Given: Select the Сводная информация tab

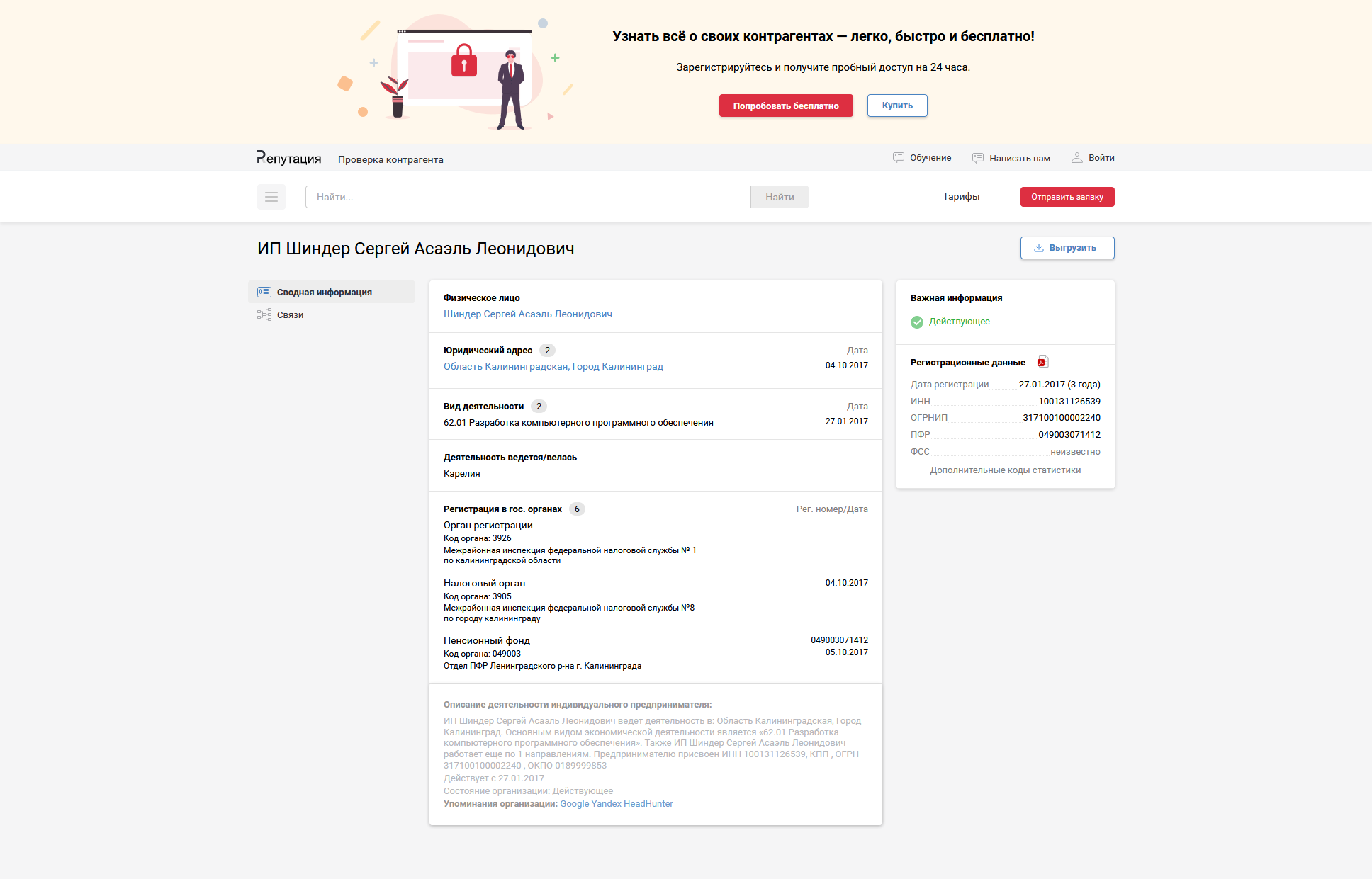Looking at the screenshot, I should 324,292.
